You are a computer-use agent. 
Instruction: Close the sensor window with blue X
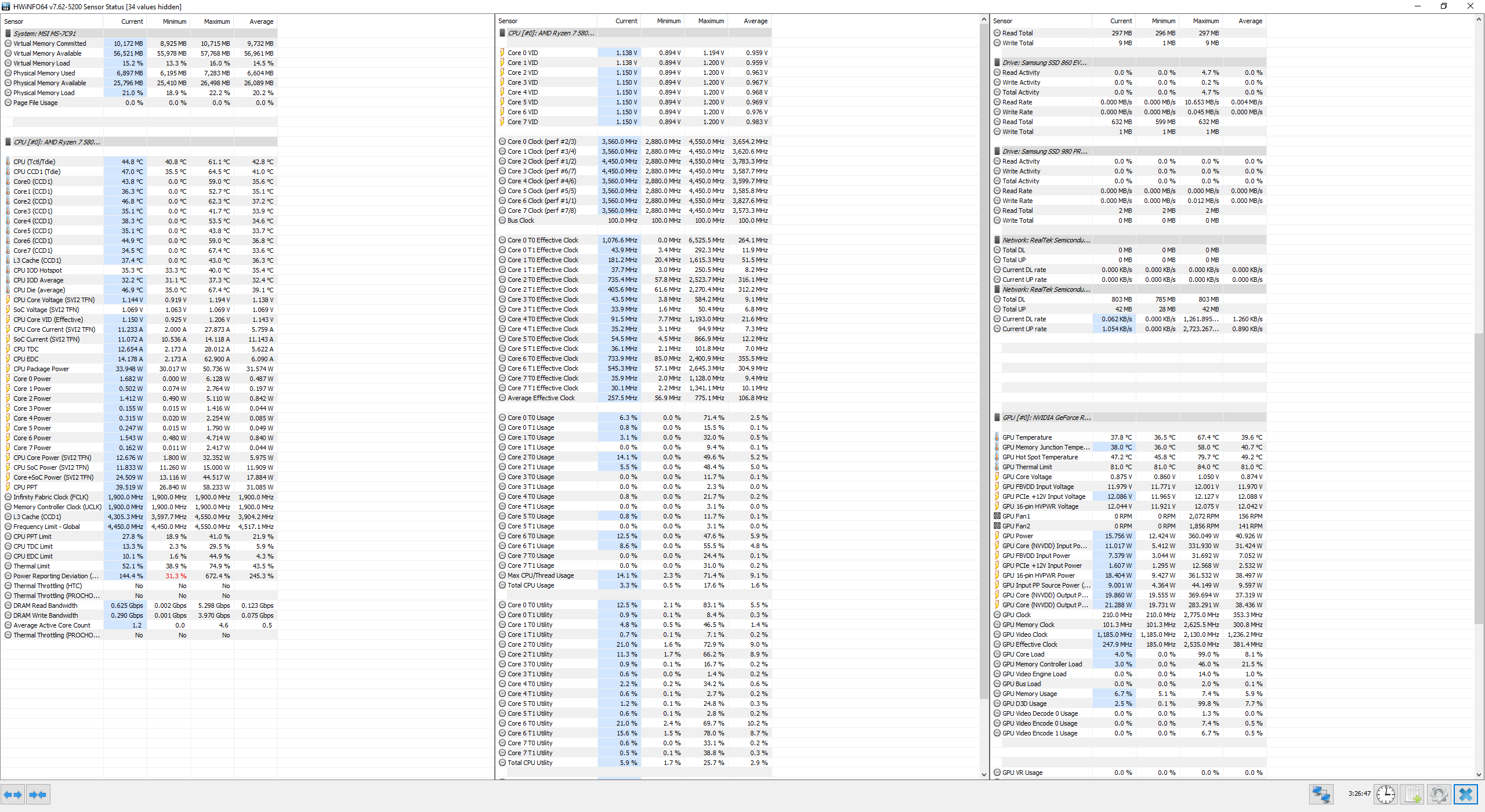[1465, 794]
